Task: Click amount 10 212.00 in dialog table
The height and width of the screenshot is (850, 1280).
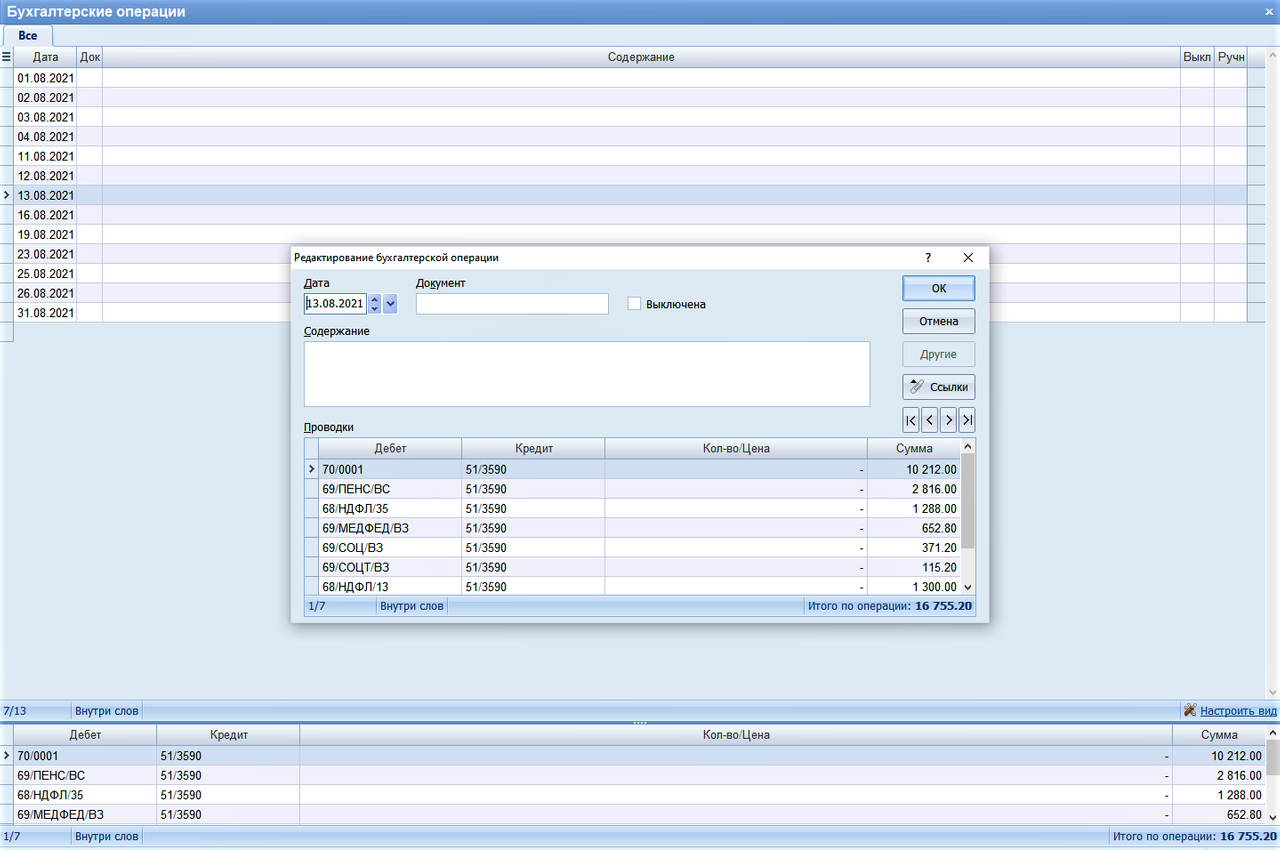Action: click(930, 469)
